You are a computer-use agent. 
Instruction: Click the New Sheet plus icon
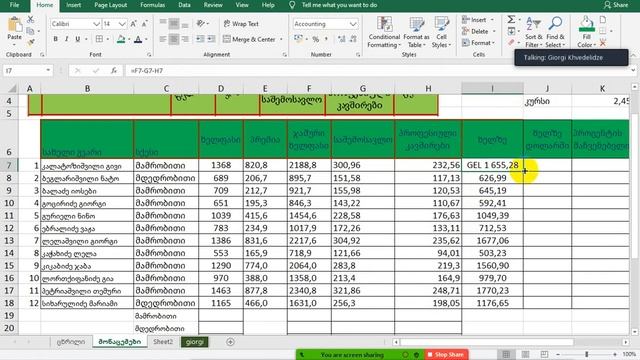tap(230, 342)
